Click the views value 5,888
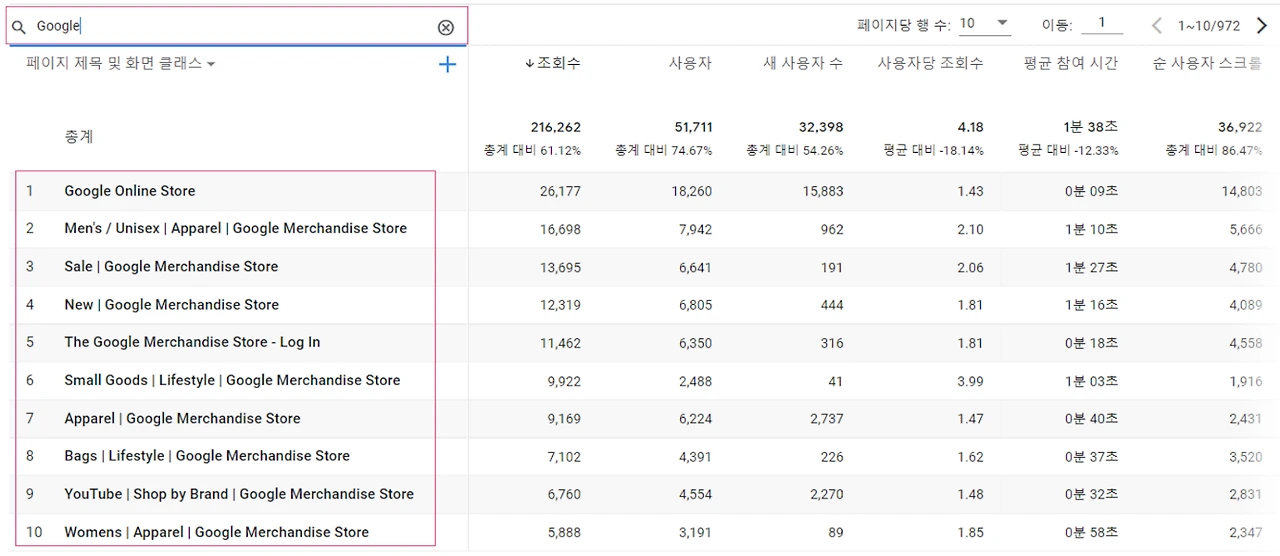Image resolution: width=1280 pixels, height=556 pixels. [x=564, y=533]
